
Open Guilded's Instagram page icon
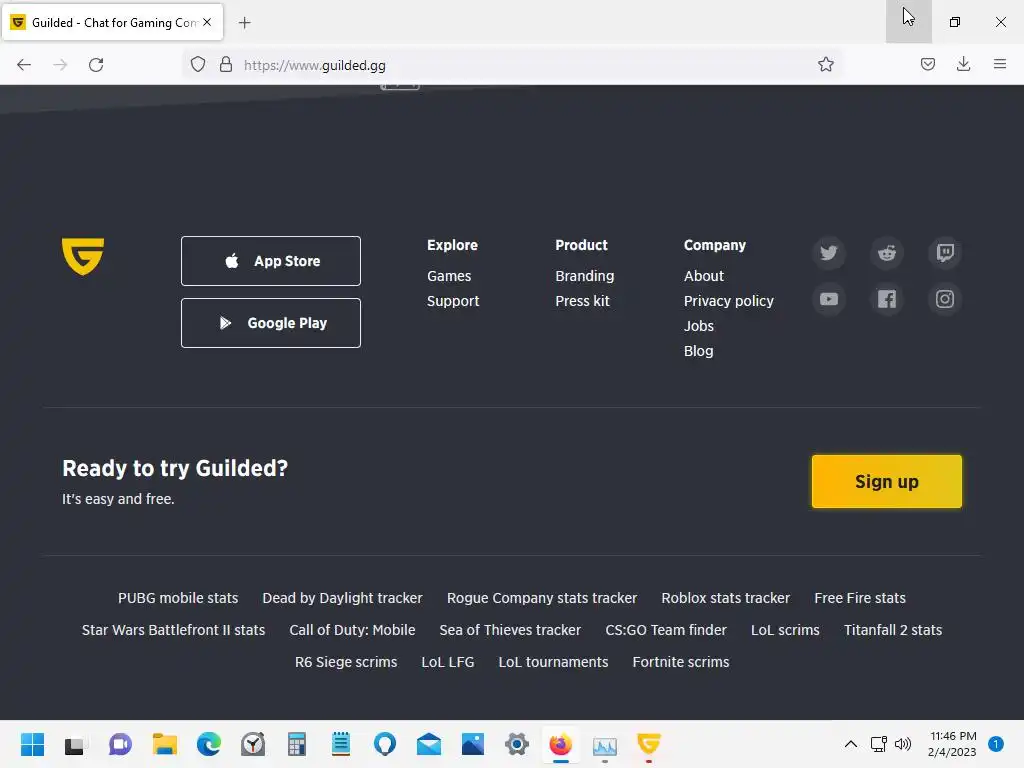click(945, 299)
